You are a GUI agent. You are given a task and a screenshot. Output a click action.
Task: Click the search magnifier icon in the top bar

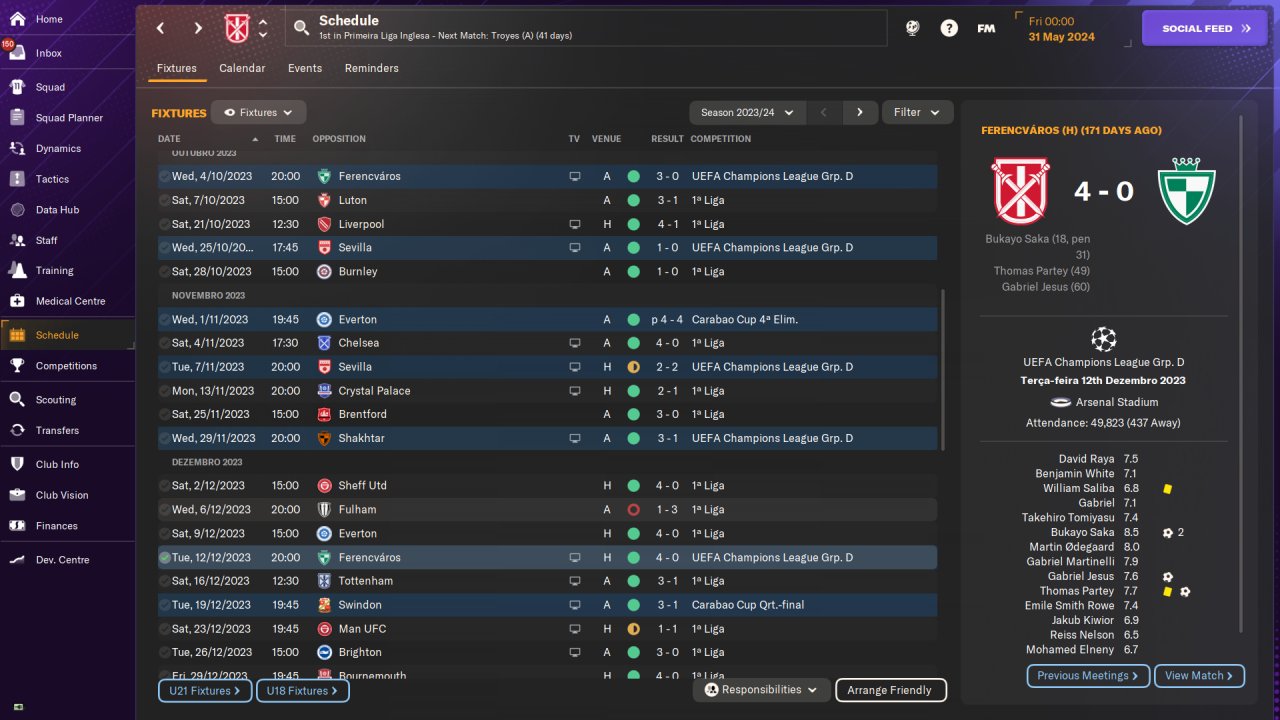tap(300, 28)
